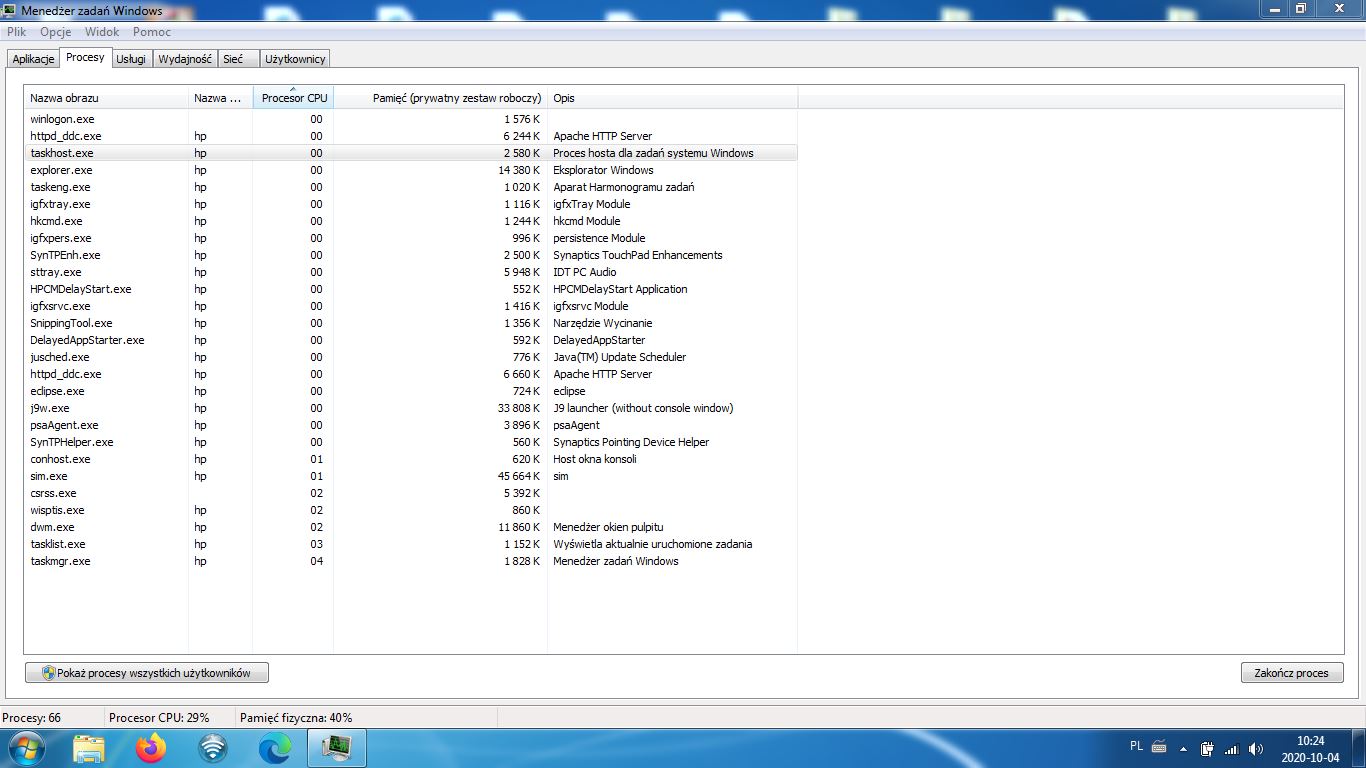Click the Task Manager taskbar icon
This screenshot has width=1366, height=768.
(336, 747)
